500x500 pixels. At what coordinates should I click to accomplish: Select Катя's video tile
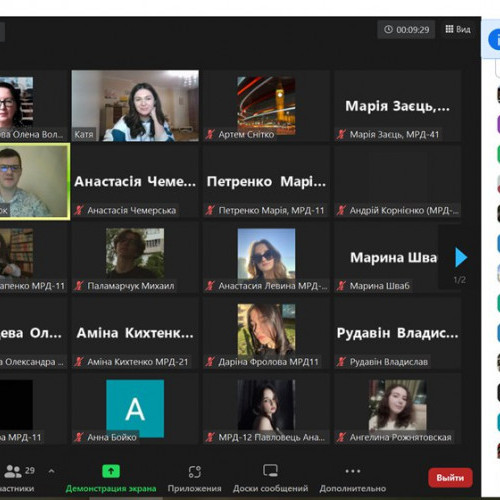point(135,106)
